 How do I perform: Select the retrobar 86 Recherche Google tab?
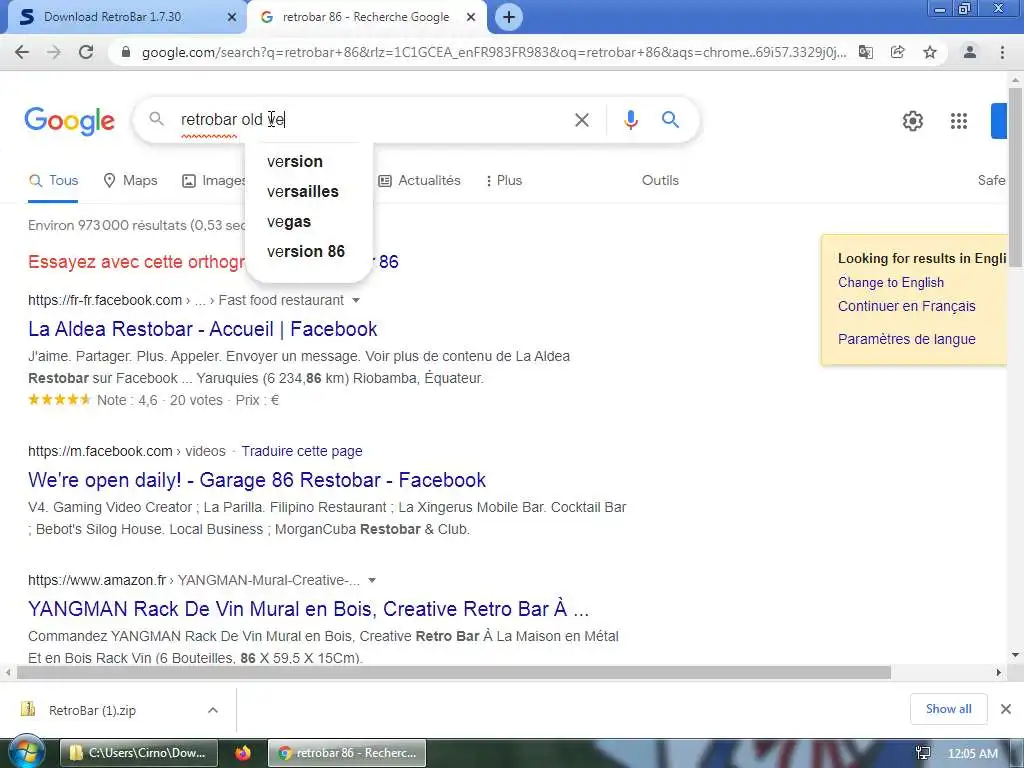(366, 17)
